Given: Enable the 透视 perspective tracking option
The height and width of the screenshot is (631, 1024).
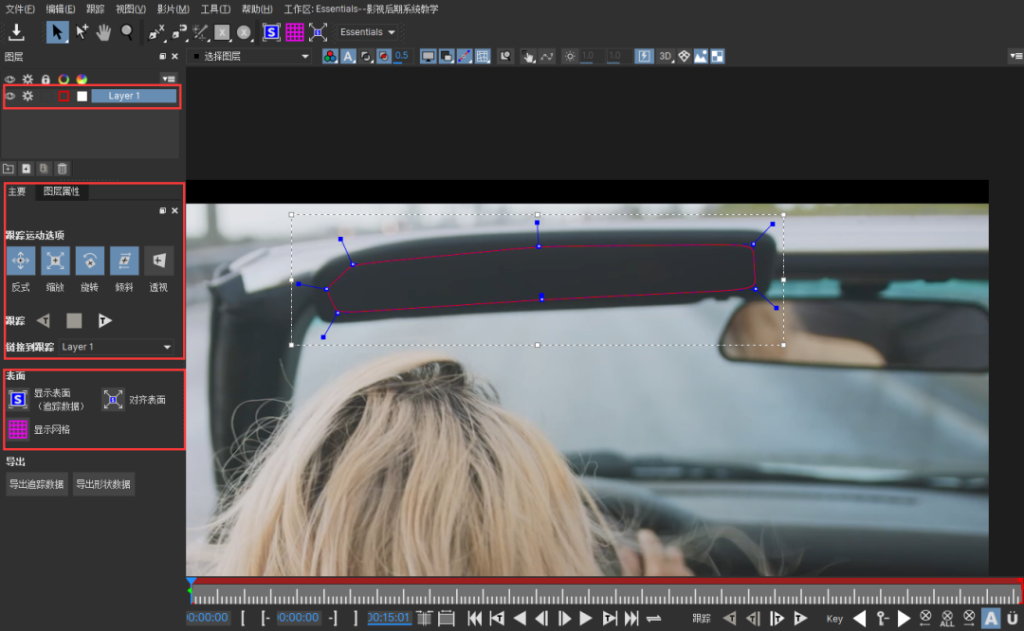Looking at the screenshot, I should (x=157, y=261).
